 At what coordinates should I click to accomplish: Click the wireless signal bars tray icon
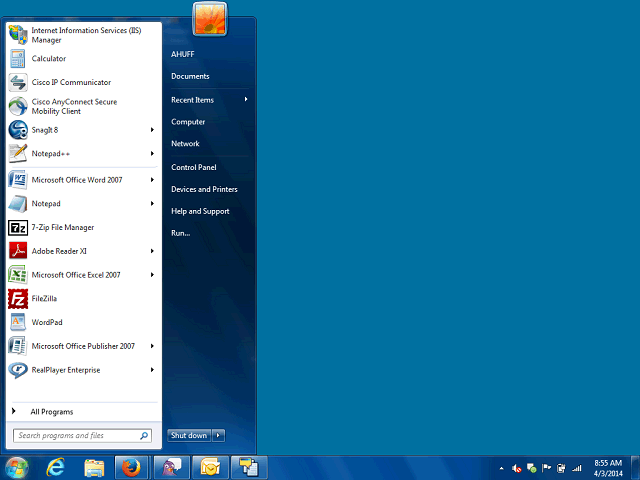click(576, 468)
